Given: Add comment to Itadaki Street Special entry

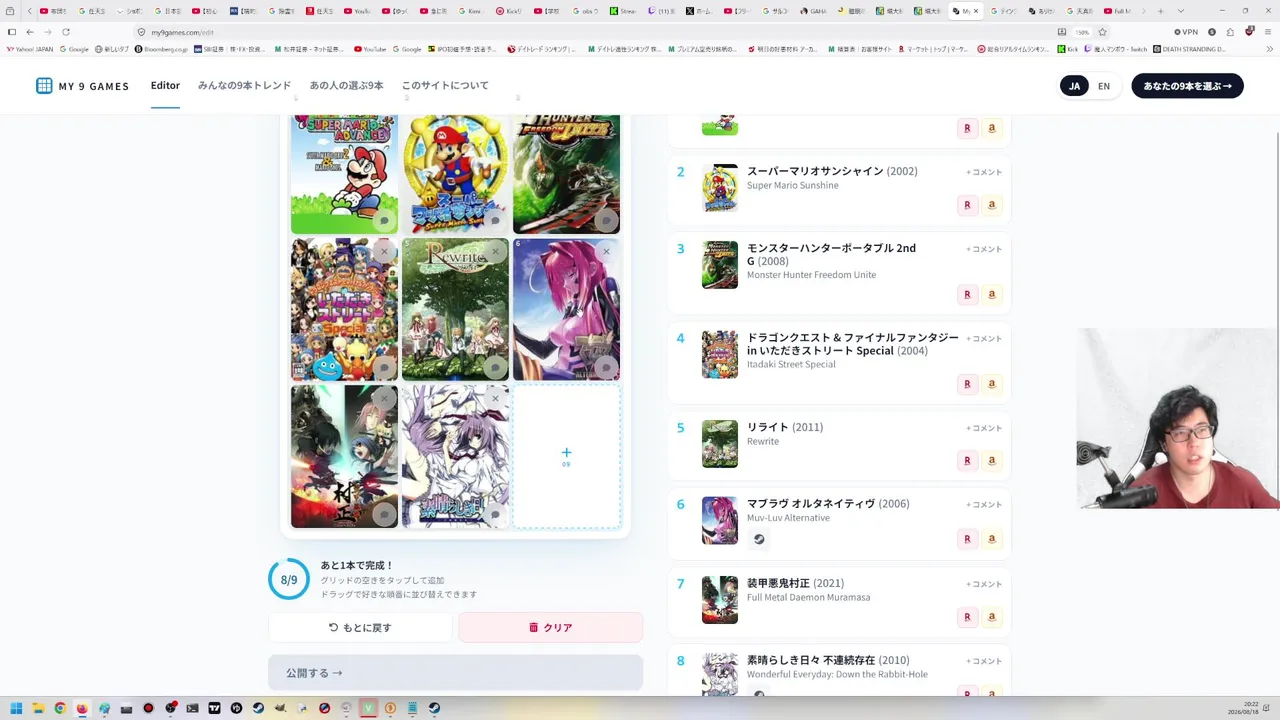Looking at the screenshot, I should tap(984, 339).
